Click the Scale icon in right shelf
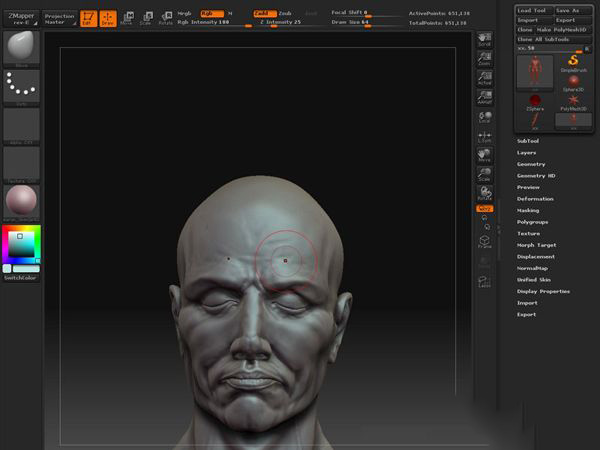This screenshot has height=450, width=600. click(x=484, y=175)
